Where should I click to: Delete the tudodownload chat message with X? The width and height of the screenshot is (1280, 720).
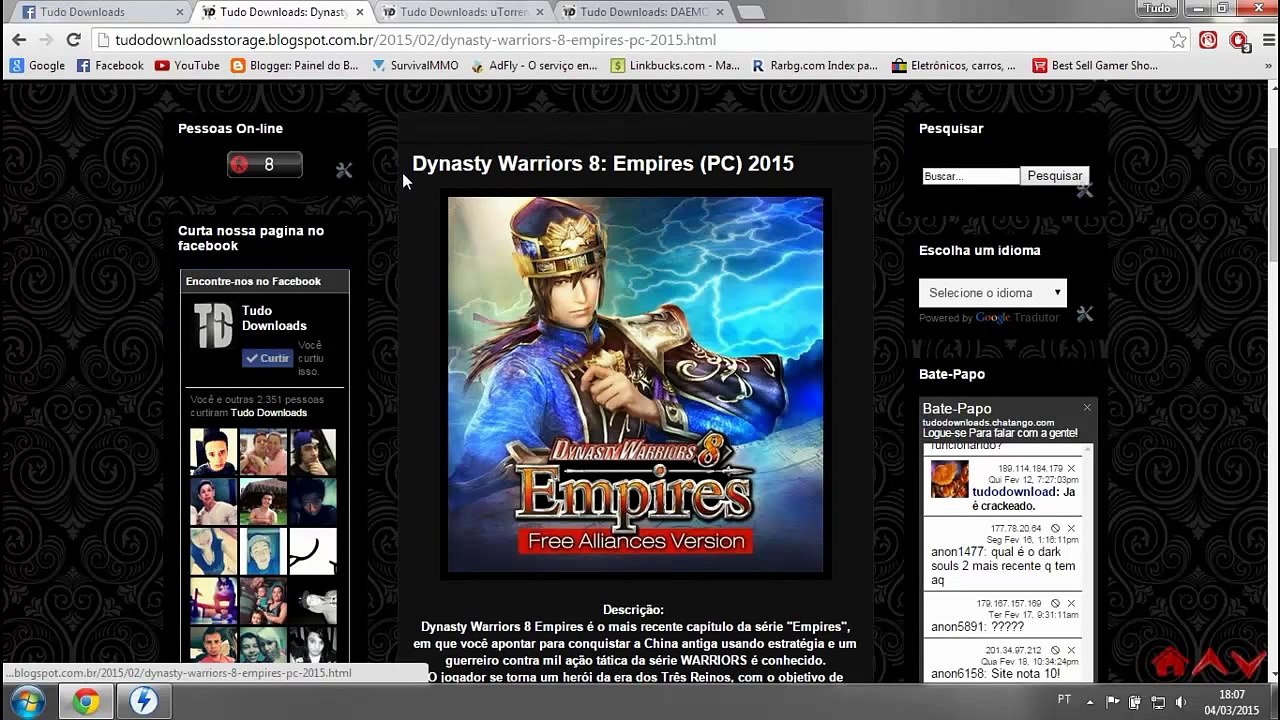tap(1071, 468)
